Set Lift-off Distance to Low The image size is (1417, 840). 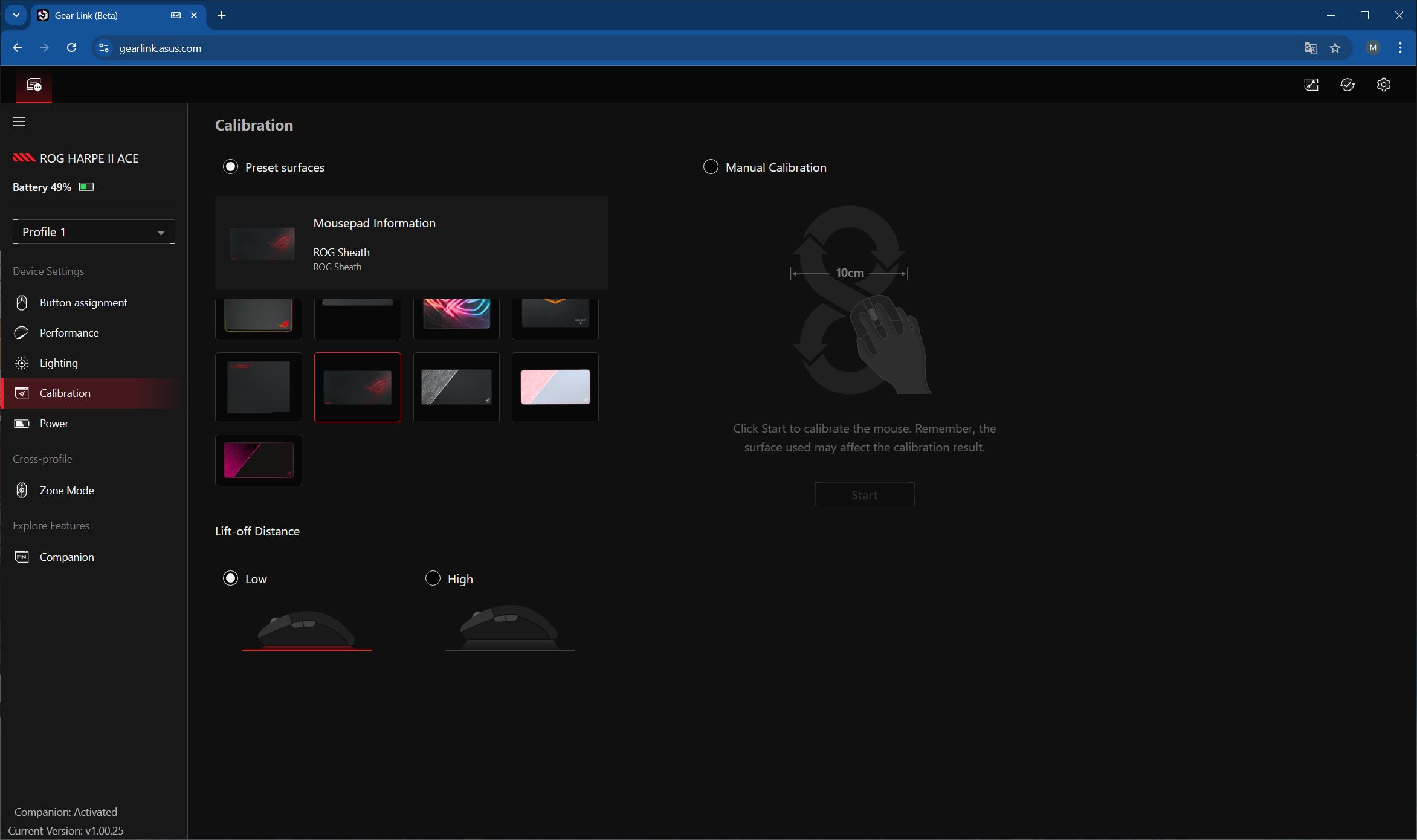pyautogui.click(x=230, y=578)
